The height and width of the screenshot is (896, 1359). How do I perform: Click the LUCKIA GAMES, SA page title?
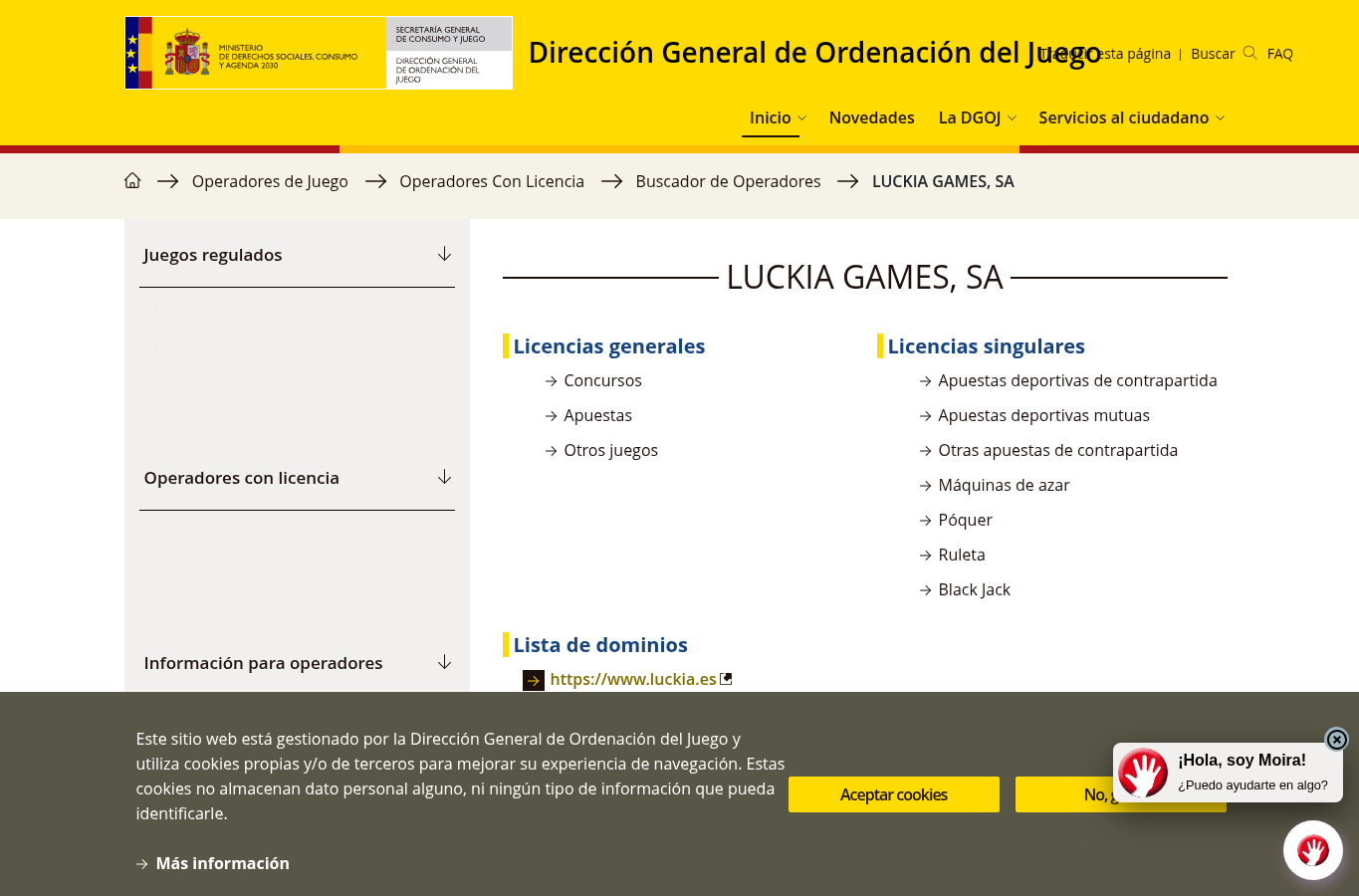(864, 277)
